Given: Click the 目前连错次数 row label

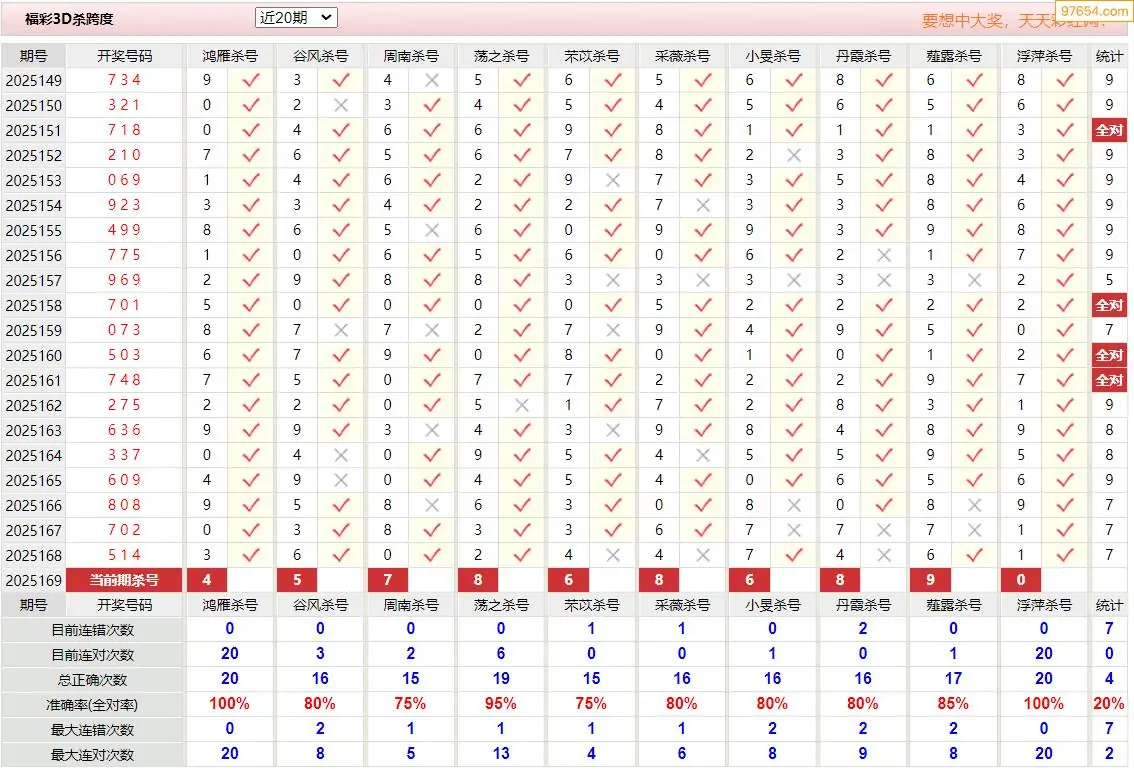Looking at the screenshot, I should pos(92,630).
